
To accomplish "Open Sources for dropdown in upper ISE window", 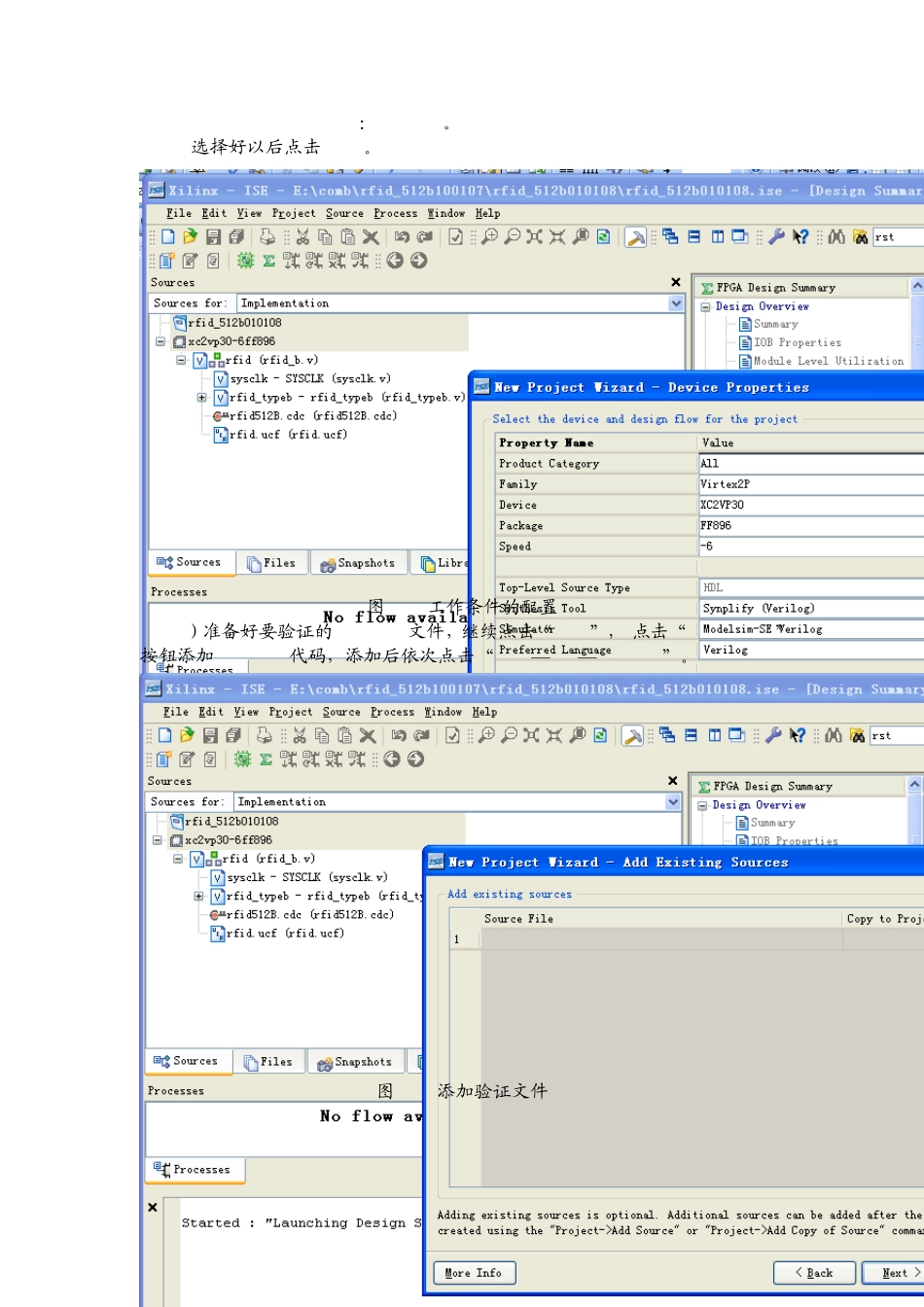I will 677,303.
